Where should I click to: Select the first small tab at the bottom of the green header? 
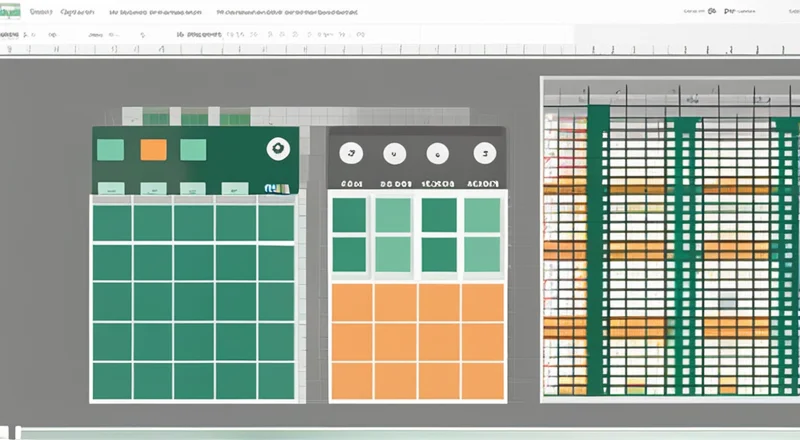click(111, 187)
